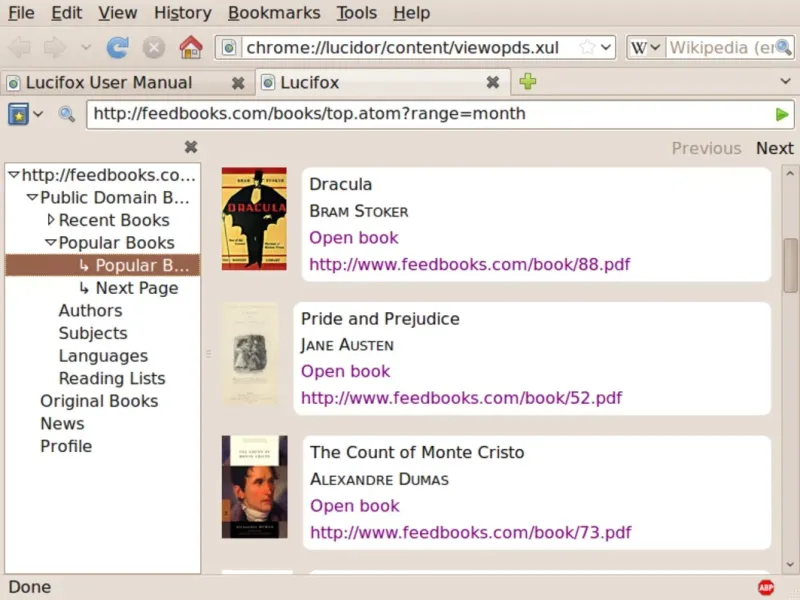Image resolution: width=800 pixels, height=600 pixels.
Task: Select Languages in catalog tree
Action: tap(103, 356)
